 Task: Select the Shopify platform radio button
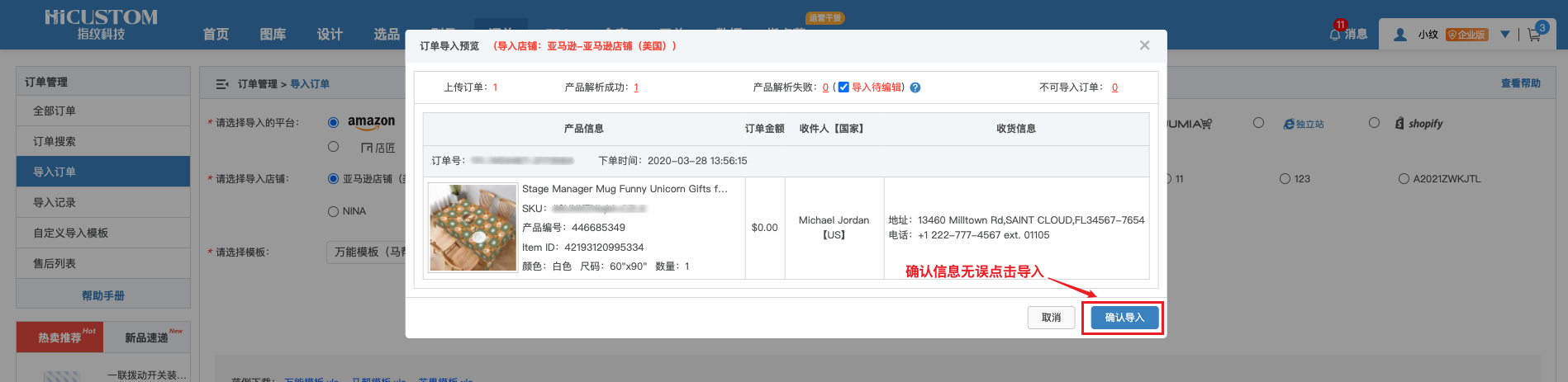coord(1374,123)
